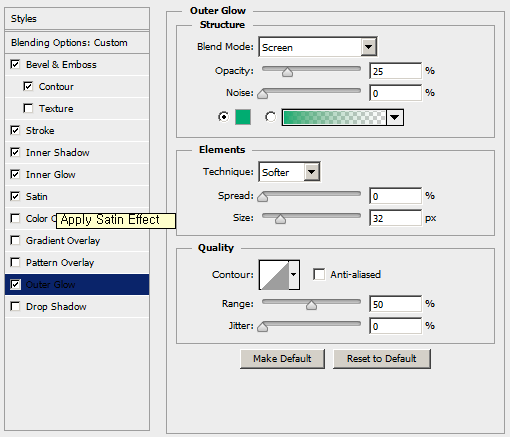The height and width of the screenshot is (437, 510).
Task: Uncheck the Bevel & Emboss checkbox
Action: [x=15, y=64]
